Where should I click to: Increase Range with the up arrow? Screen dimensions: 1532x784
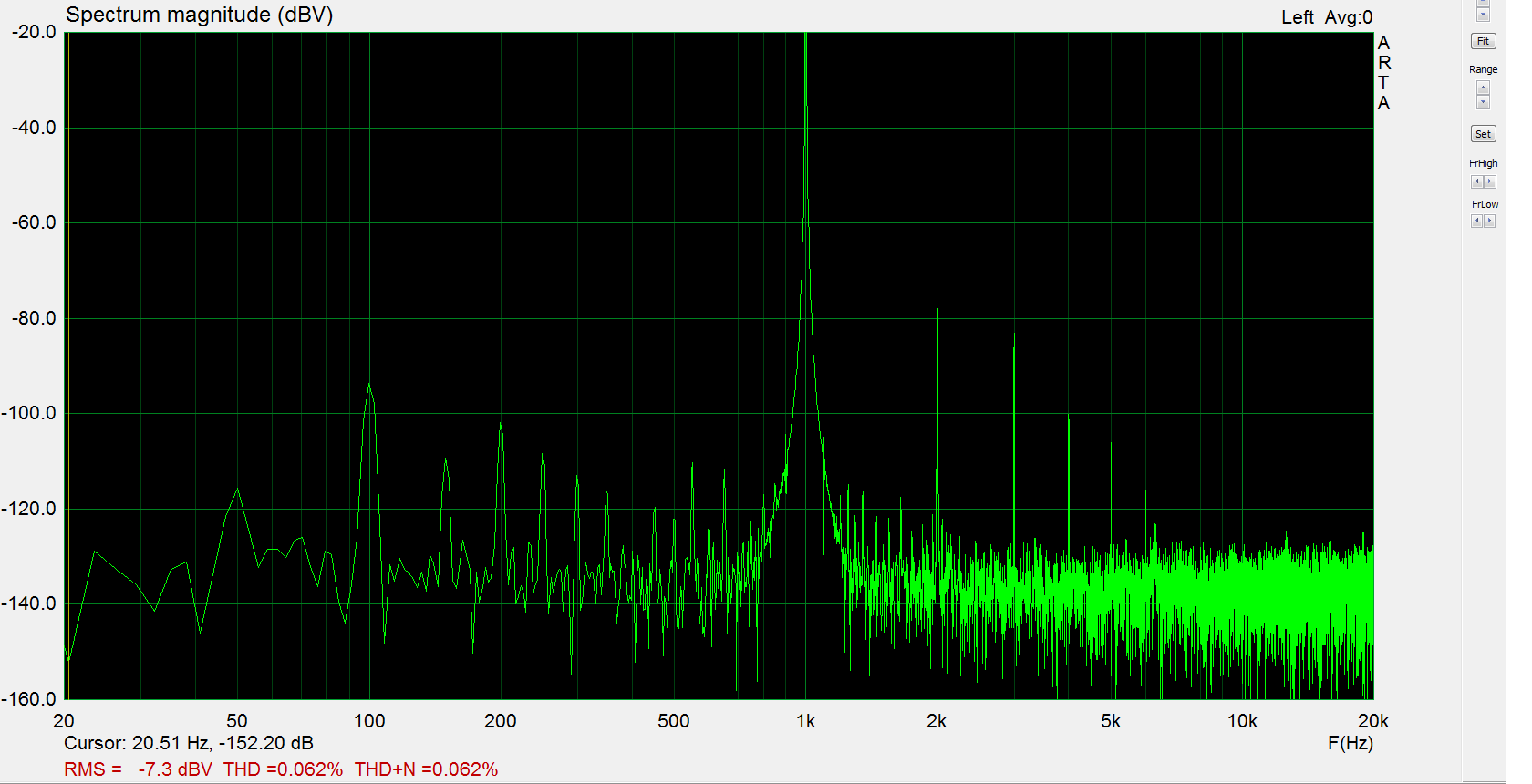click(x=1483, y=88)
